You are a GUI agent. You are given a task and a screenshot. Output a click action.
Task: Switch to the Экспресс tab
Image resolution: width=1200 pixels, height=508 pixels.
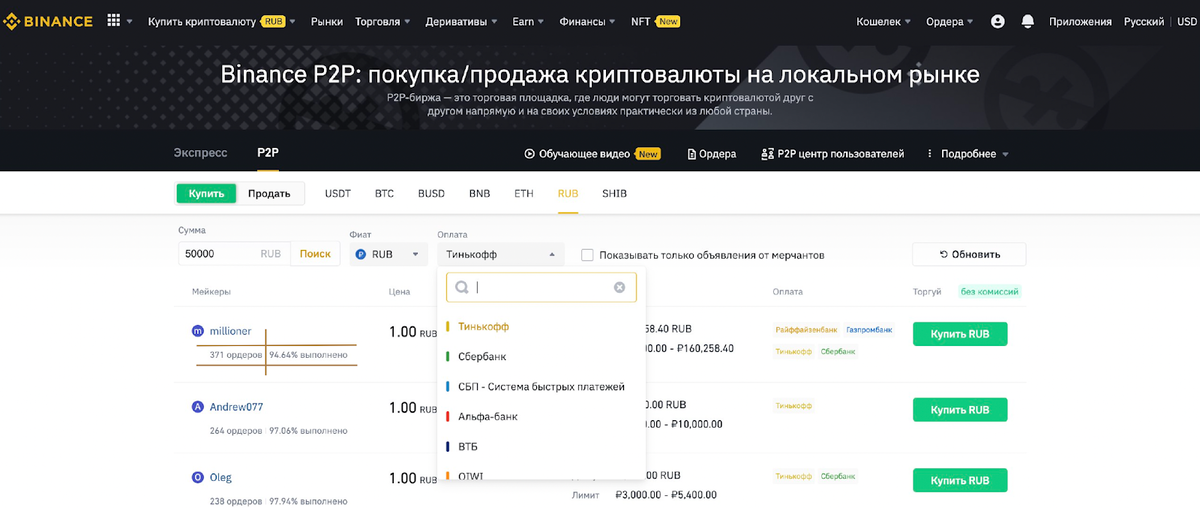[x=201, y=153]
